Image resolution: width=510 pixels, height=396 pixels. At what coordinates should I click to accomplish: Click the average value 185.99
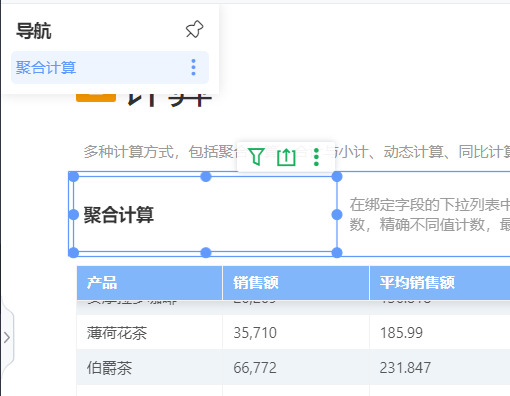[401, 333]
